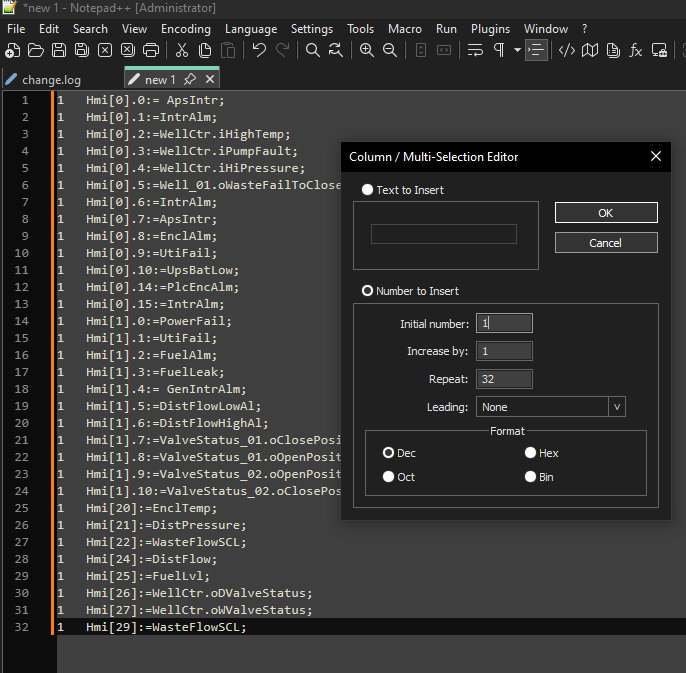Click the New file toolbar icon

pos(14,50)
